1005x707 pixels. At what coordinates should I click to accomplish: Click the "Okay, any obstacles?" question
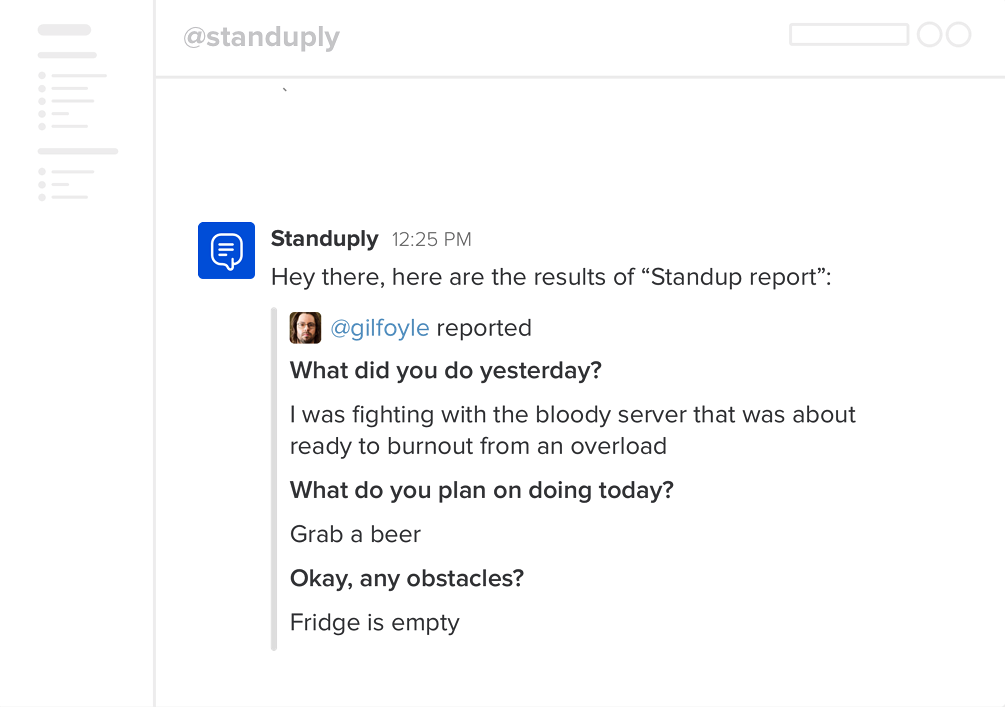[406, 578]
